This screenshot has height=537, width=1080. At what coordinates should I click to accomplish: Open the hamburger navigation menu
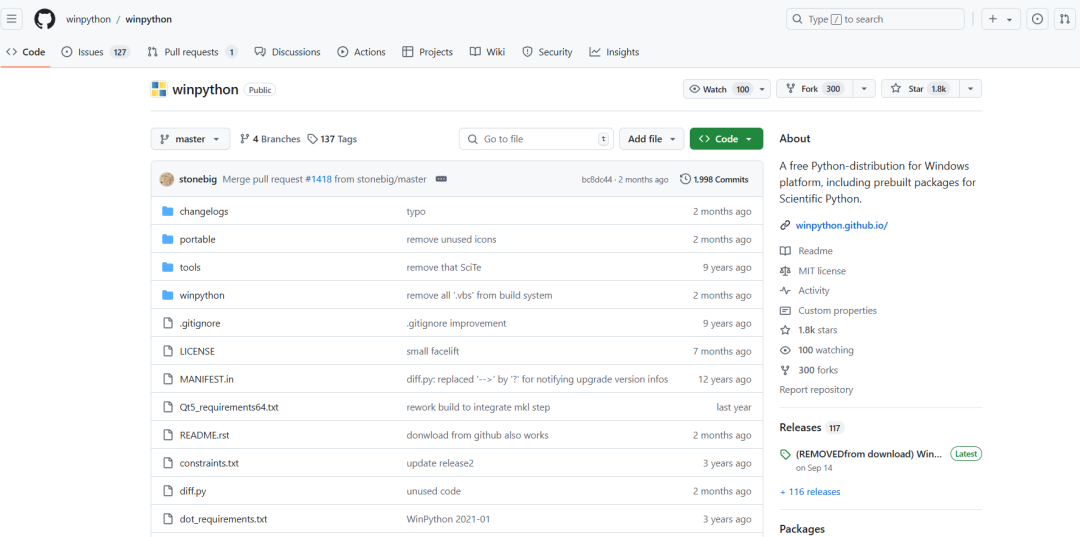13,19
